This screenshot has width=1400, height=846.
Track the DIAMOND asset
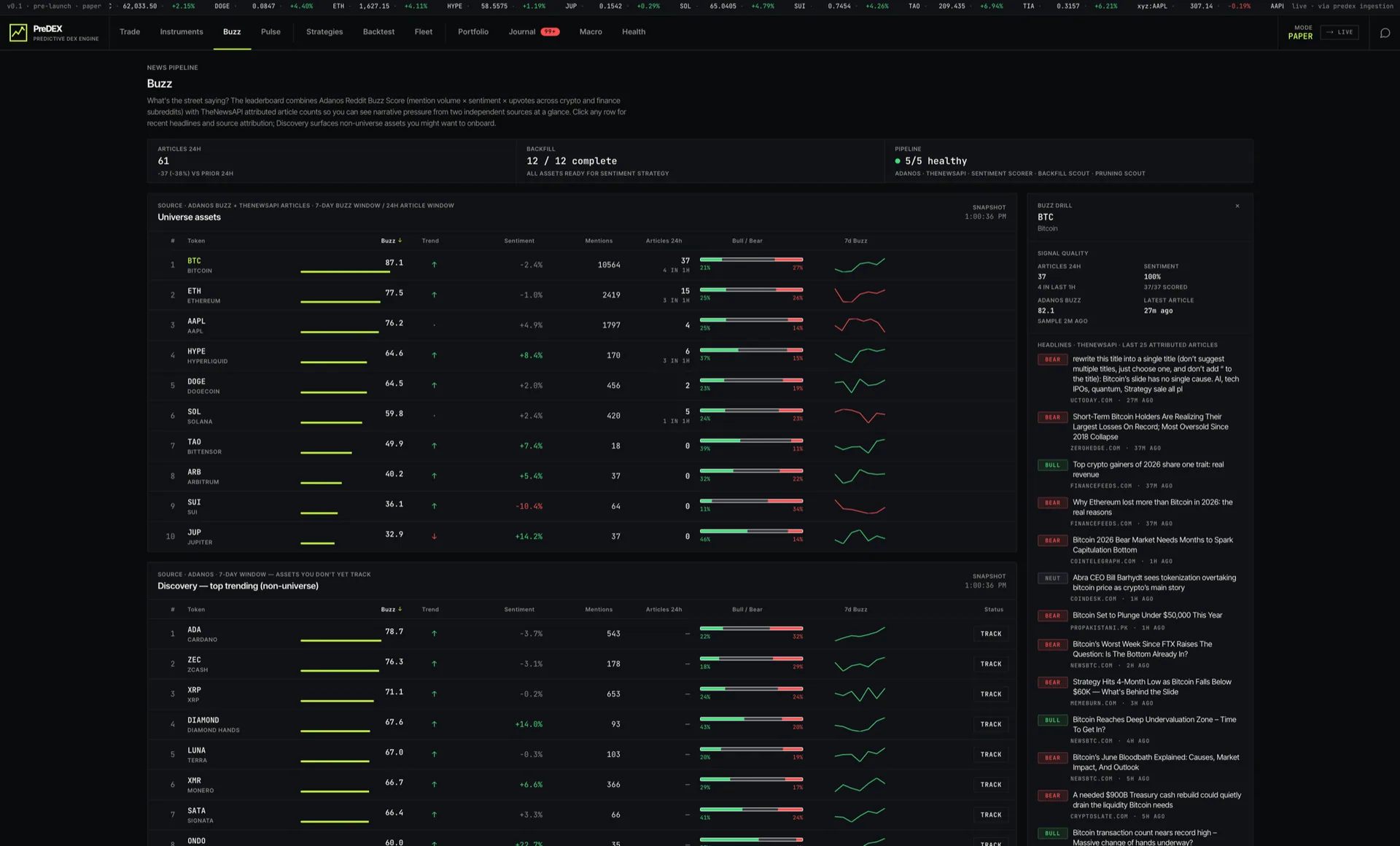pyautogui.click(x=991, y=724)
